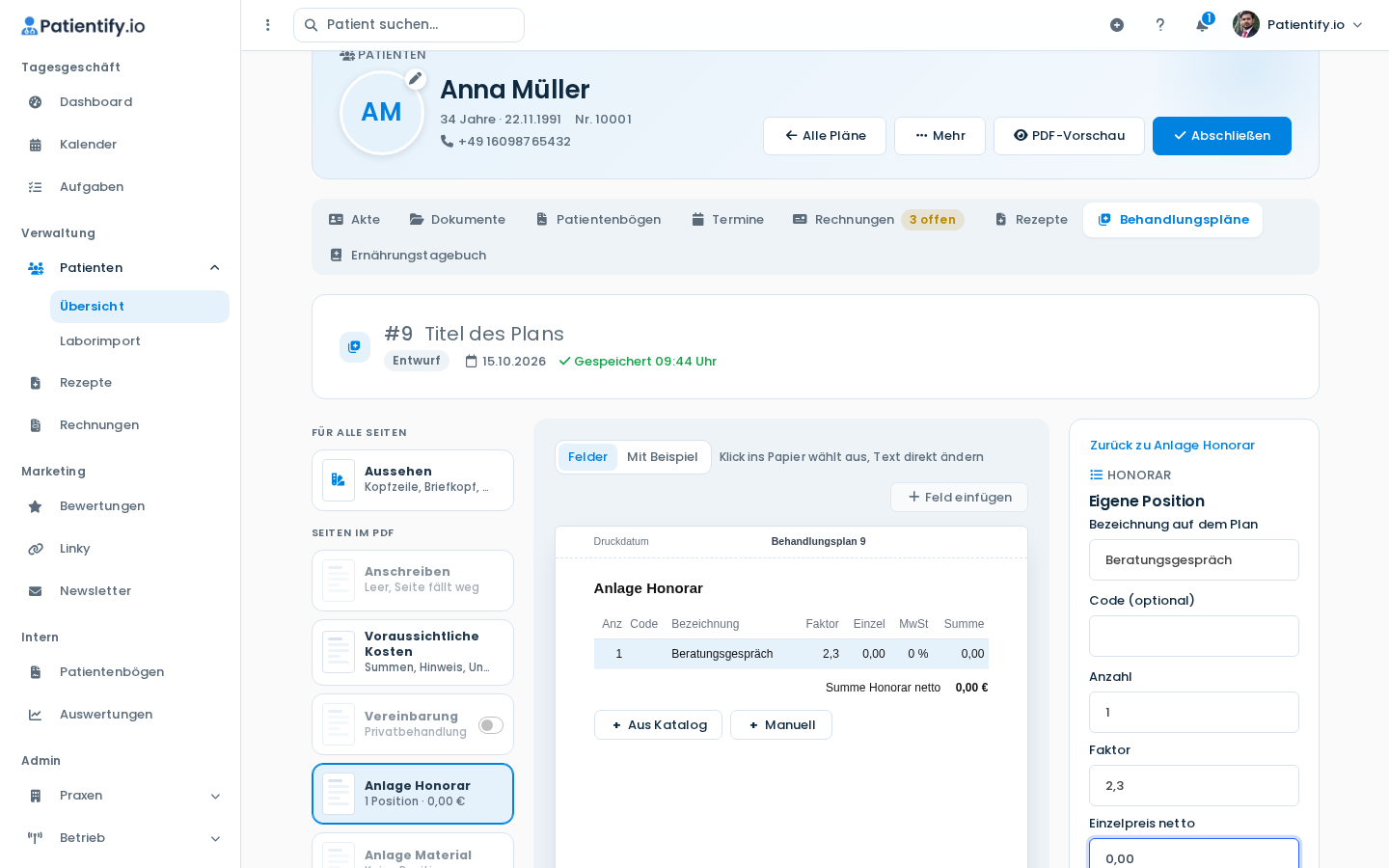The width and height of the screenshot is (1389, 868).
Task: Select the Felder view toggle
Action: (587, 457)
